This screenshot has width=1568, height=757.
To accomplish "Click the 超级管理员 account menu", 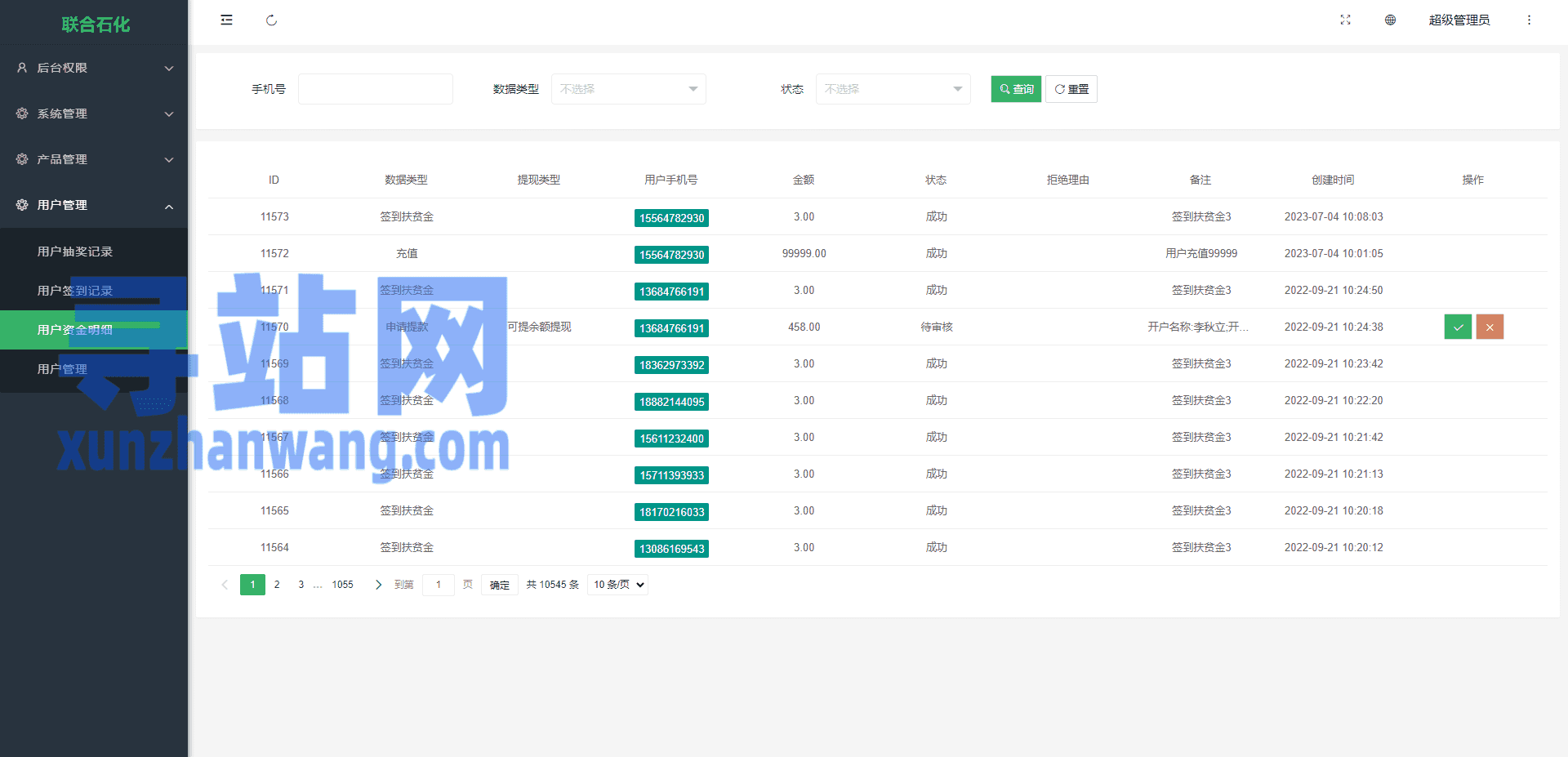I will coord(1459,20).
